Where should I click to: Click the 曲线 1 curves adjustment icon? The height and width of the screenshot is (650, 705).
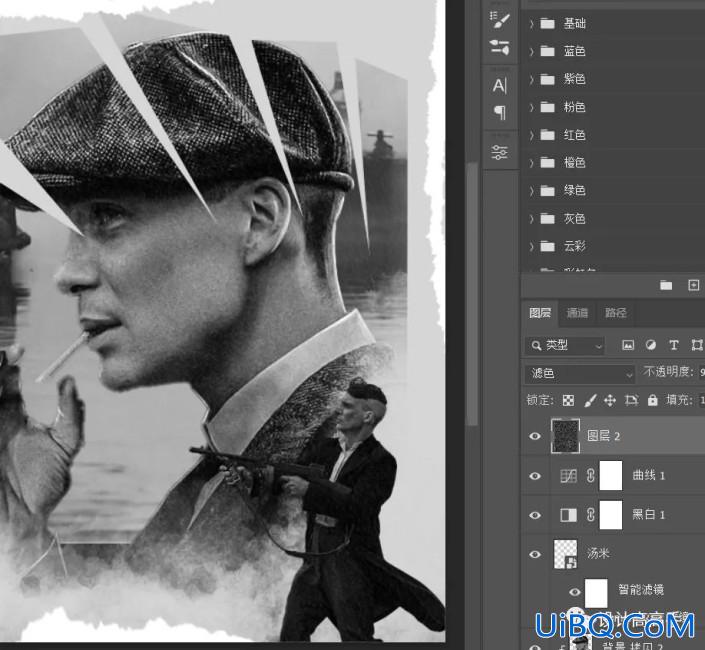pyautogui.click(x=568, y=476)
